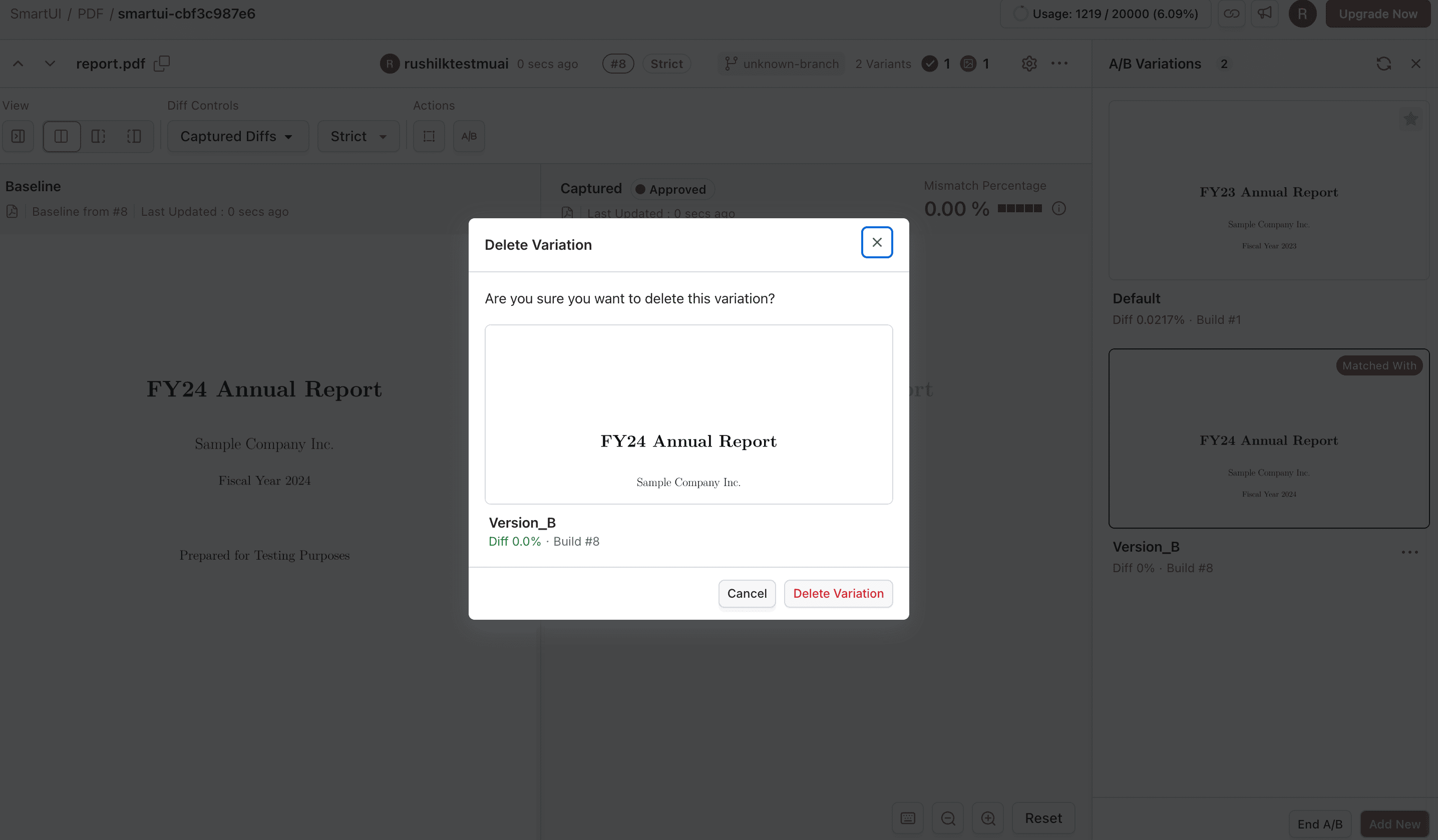The height and width of the screenshot is (840, 1438).
Task: Click the Matched With badge
Action: [x=1379, y=365]
